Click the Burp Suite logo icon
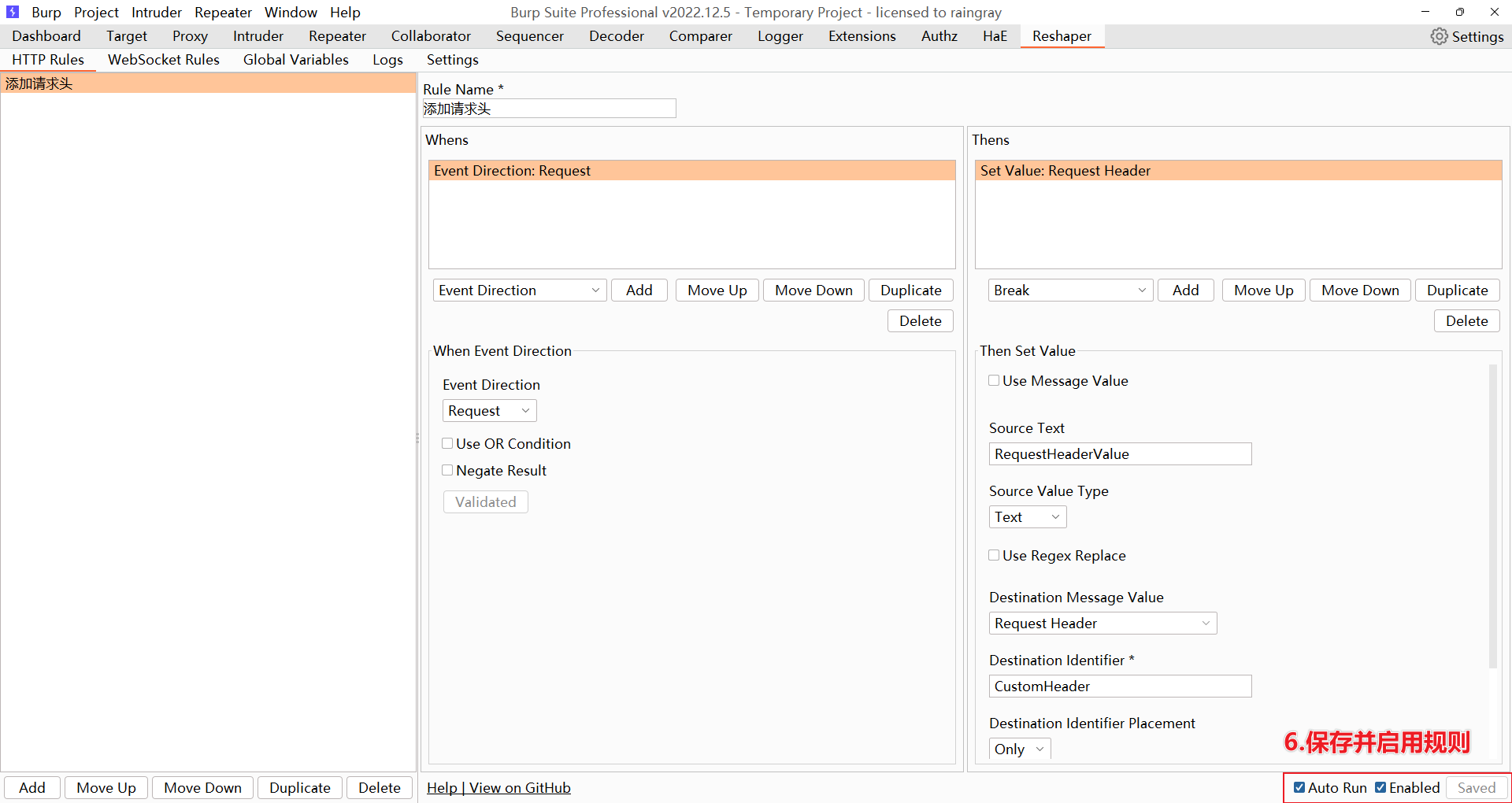This screenshot has width=1512, height=803. [12, 12]
